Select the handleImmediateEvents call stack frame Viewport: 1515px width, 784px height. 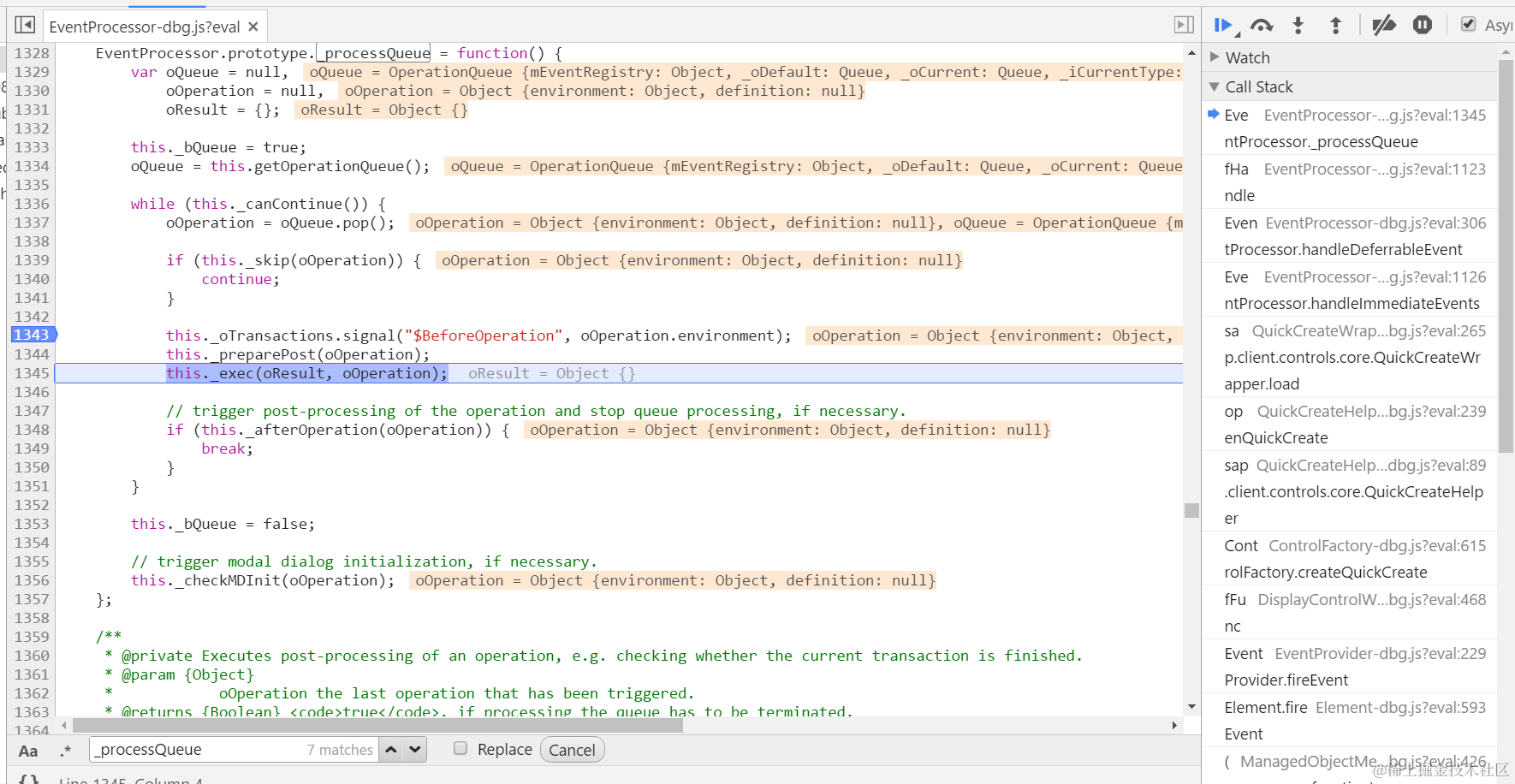click(1351, 290)
